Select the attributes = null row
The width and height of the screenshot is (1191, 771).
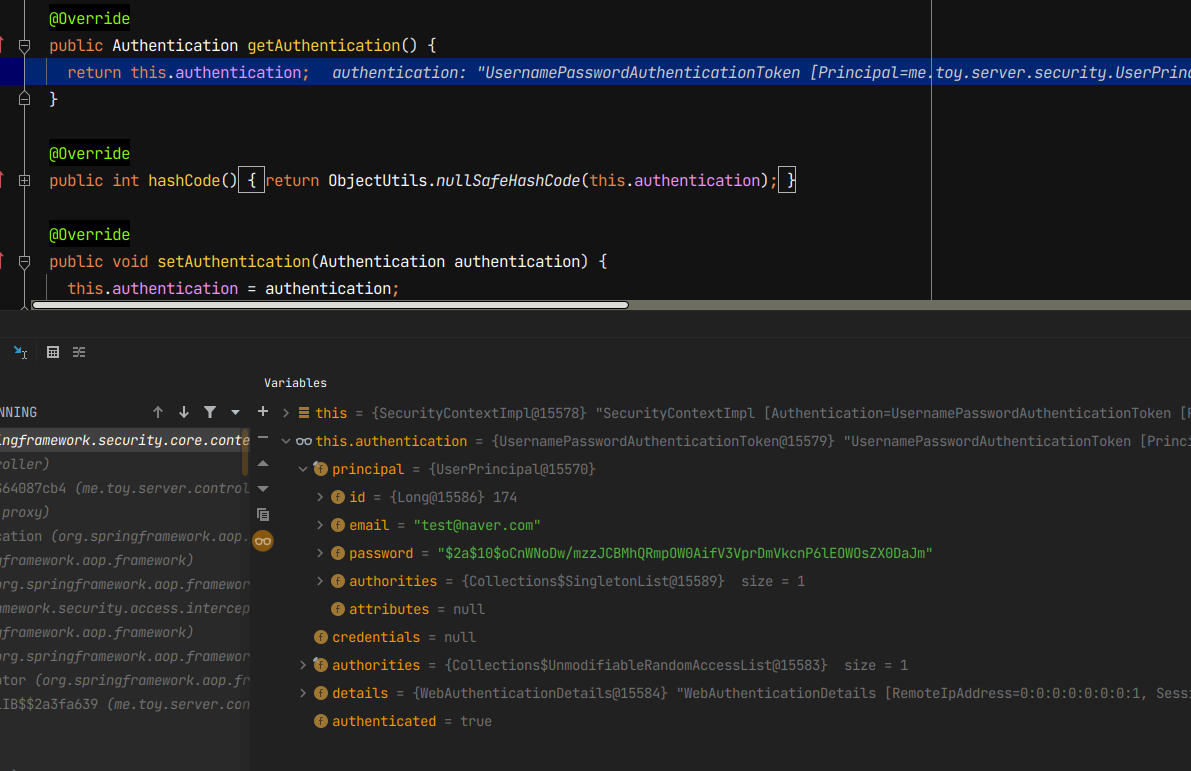coord(408,609)
